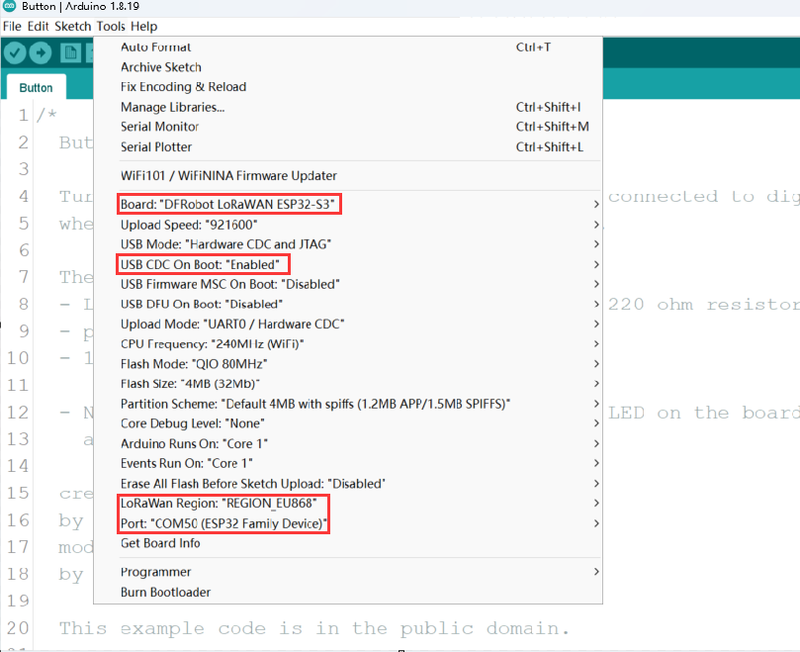Click the Arduino logo in title bar
This screenshot has width=800, height=652.
click(9, 7)
